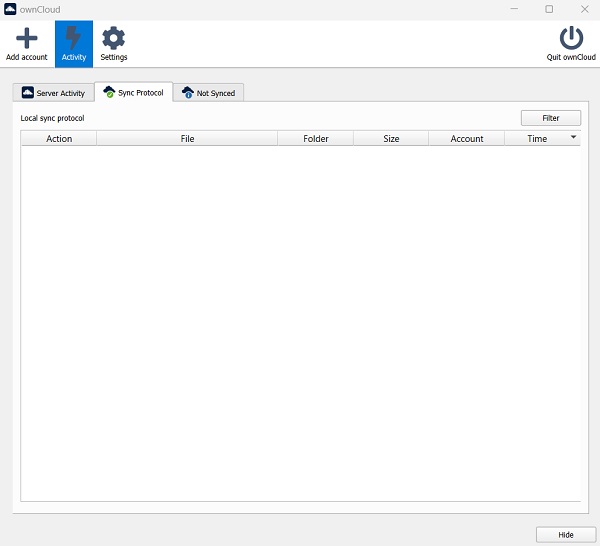The width and height of the screenshot is (600, 546).
Task: Quit ownCloud with the power icon
Action: [571, 38]
